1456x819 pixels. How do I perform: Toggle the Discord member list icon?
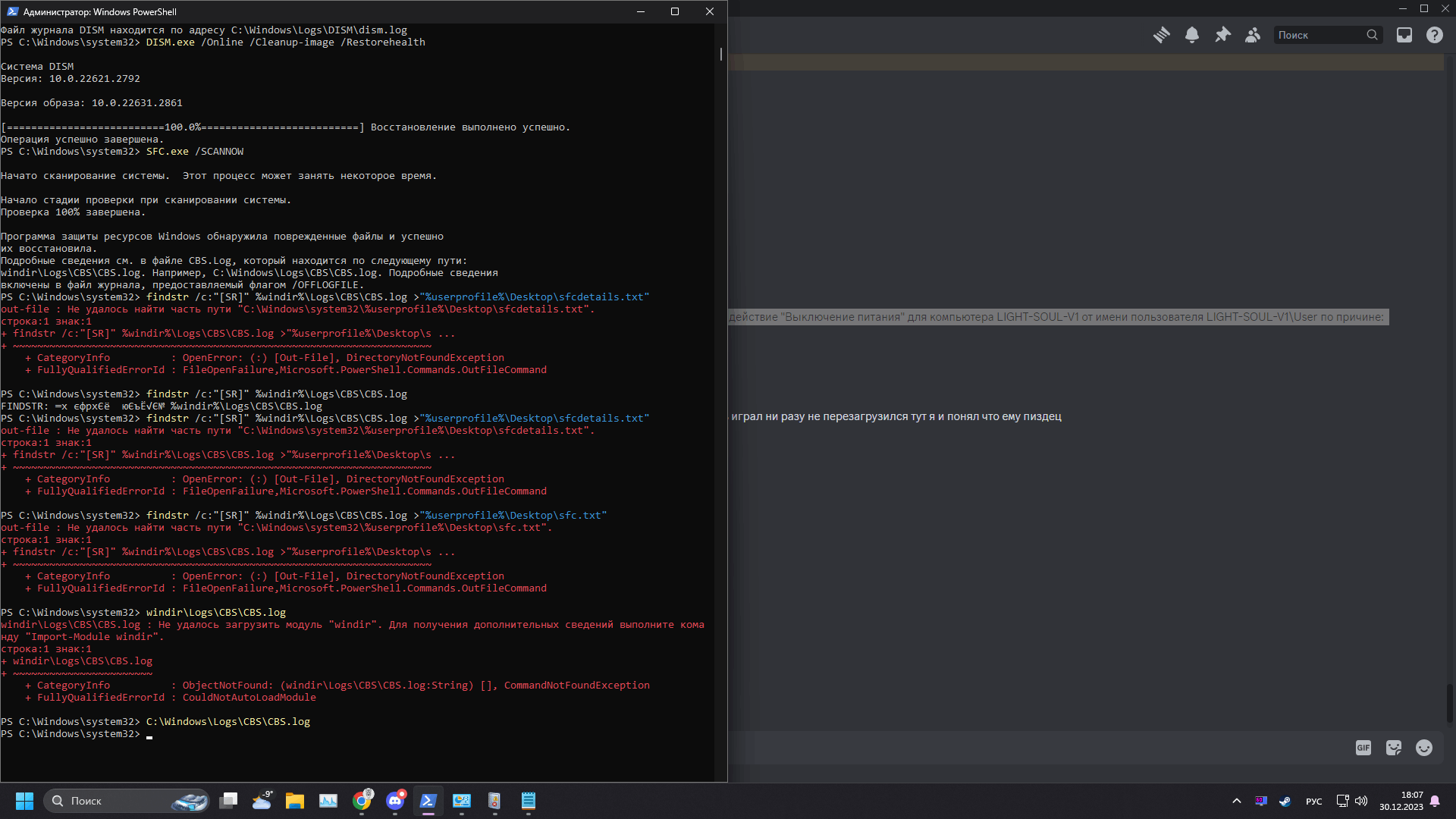1253,35
